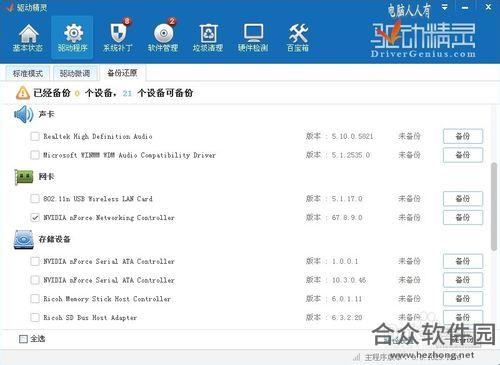Click 未备份 status of NVIDIA Networking Controller row

click(x=409, y=218)
